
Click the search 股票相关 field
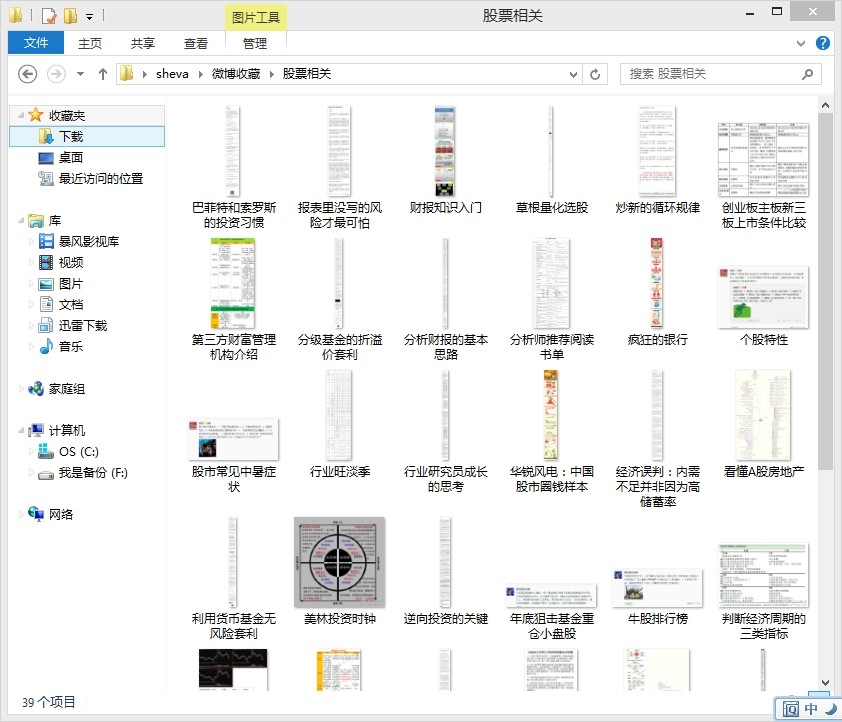720,74
